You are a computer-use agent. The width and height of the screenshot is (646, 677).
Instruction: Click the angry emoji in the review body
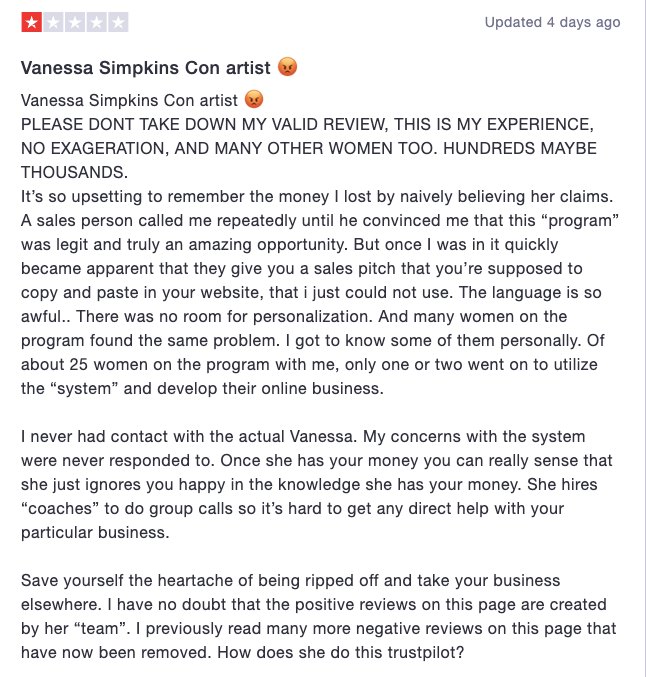point(254,100)
